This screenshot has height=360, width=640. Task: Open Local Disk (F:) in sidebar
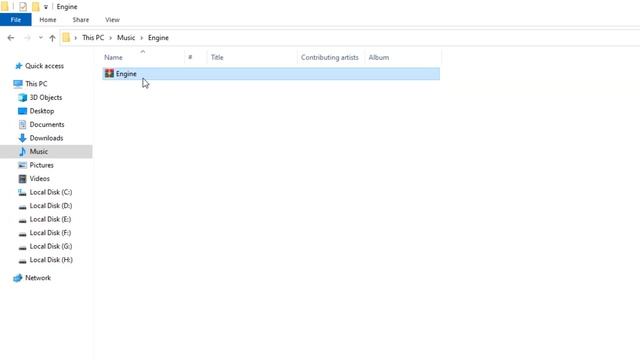tap(50, 232)
